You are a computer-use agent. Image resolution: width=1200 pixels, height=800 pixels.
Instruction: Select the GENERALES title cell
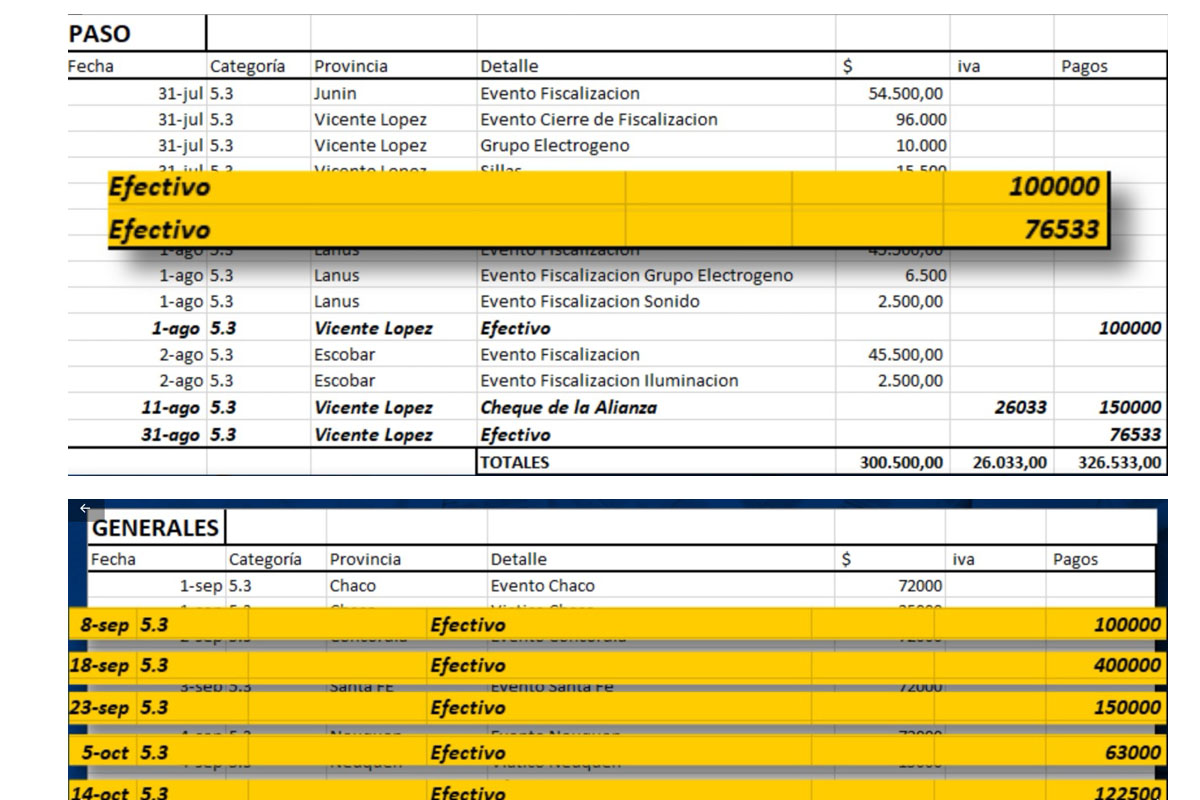(155, 528)
